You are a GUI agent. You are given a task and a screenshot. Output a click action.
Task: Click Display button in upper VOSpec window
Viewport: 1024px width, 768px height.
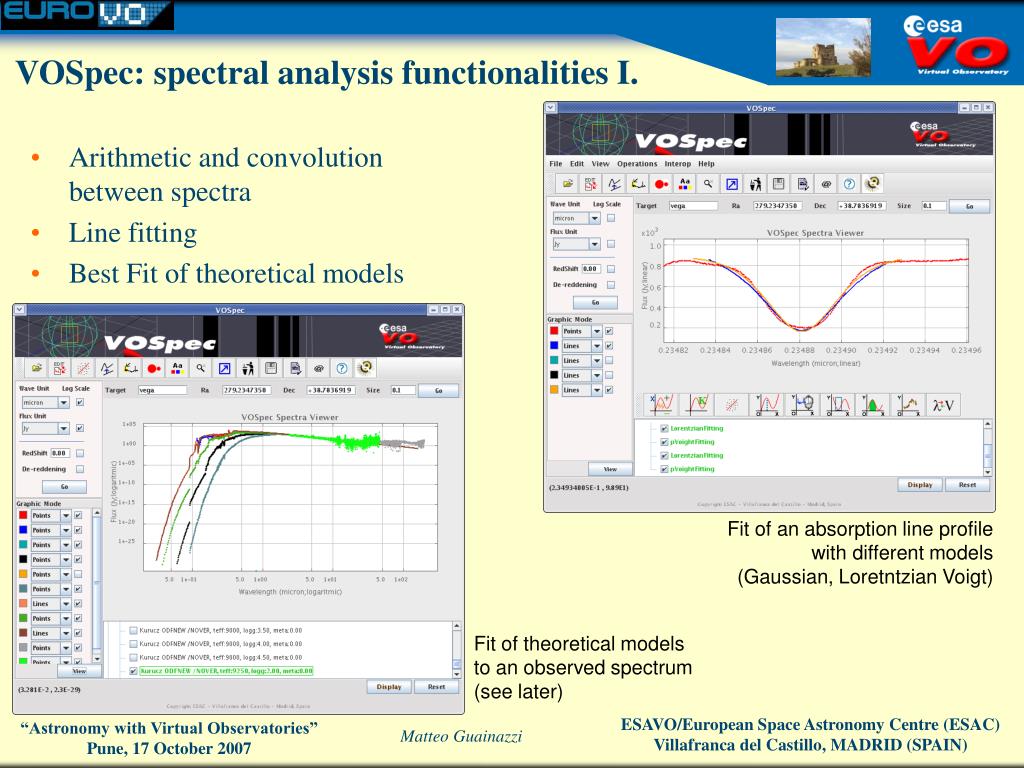[920, 485]
